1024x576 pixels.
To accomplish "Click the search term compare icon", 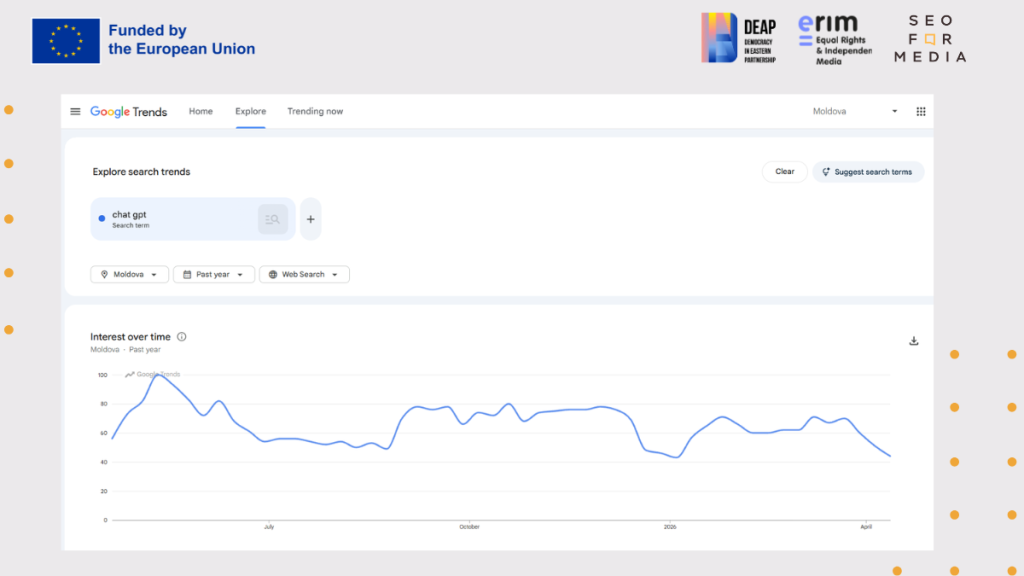I will point(272,219).
